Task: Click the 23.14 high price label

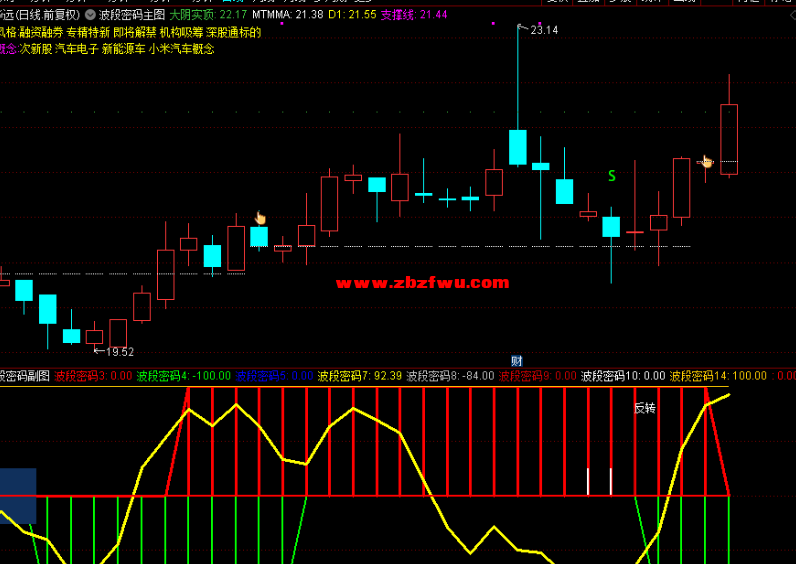Action: (x=544, y=30)
